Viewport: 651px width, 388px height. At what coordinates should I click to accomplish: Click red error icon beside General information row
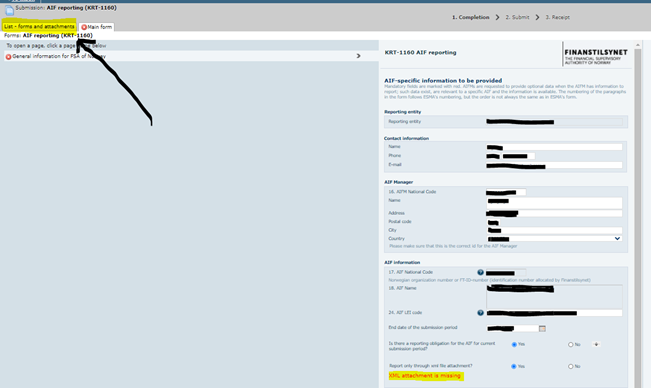tap(8, 56)
